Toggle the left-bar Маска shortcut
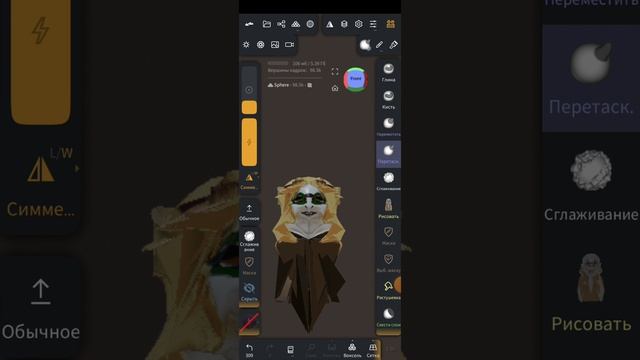 [249, 265]
